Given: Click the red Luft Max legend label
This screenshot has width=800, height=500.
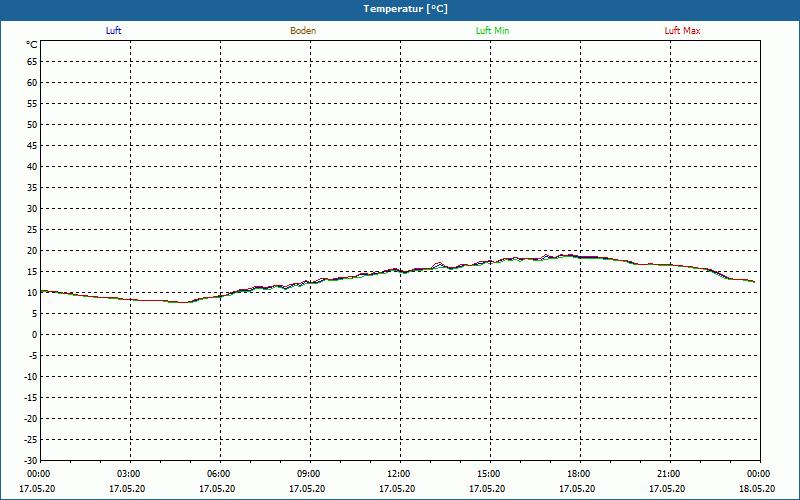Looking at the screenshot, I should (x=682, y=31).
